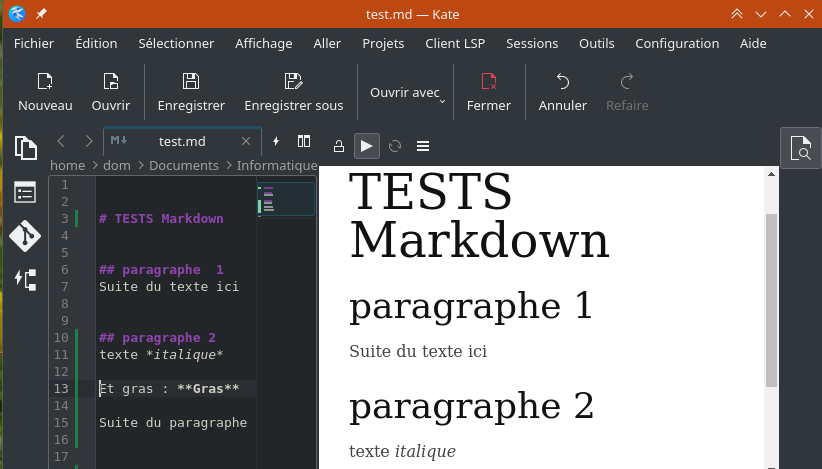Click the quick open lightning icon
822x469 pixels.
point(276,141)
